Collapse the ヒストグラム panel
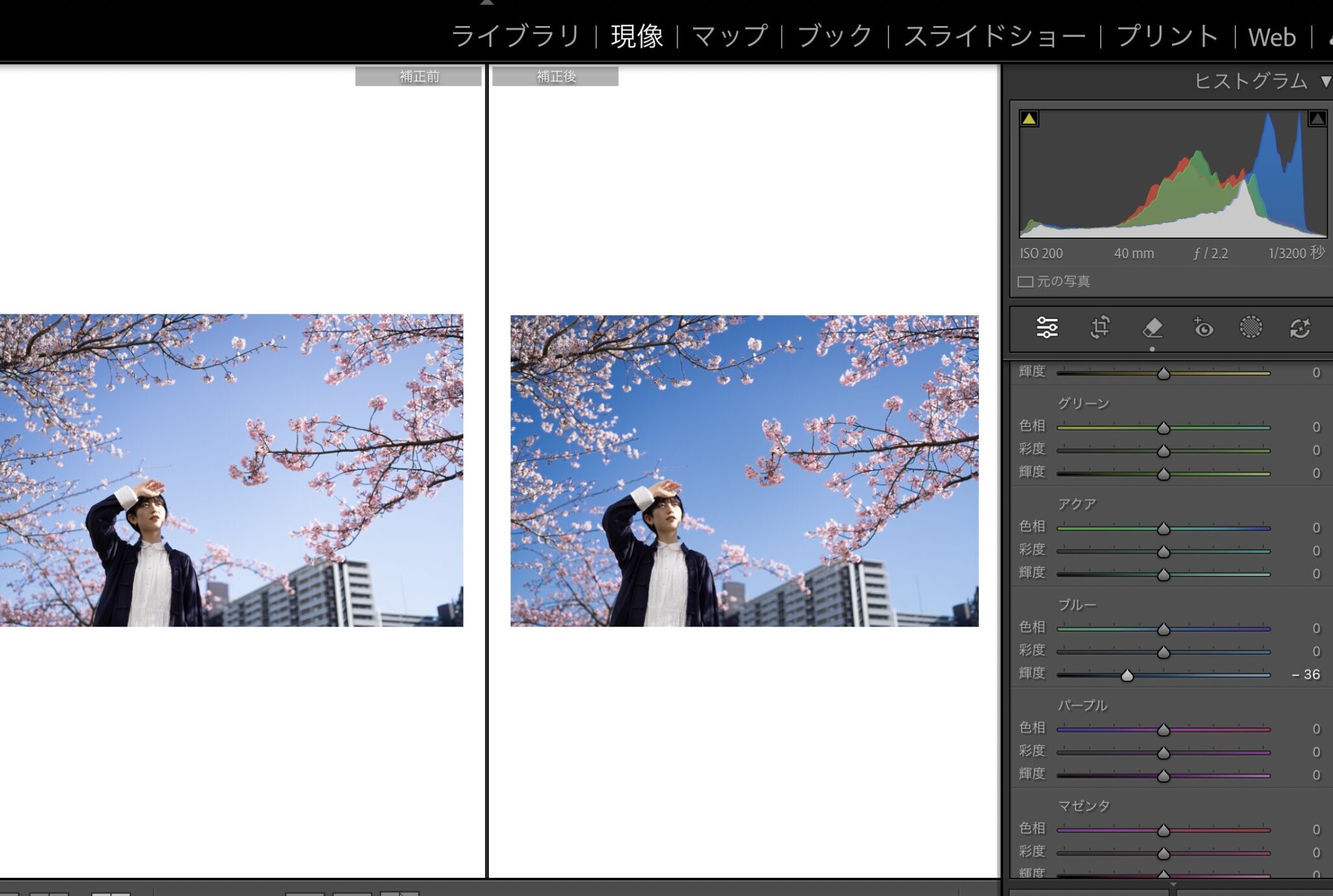This screenshot has width=1333, height=896. [1325, 81]
